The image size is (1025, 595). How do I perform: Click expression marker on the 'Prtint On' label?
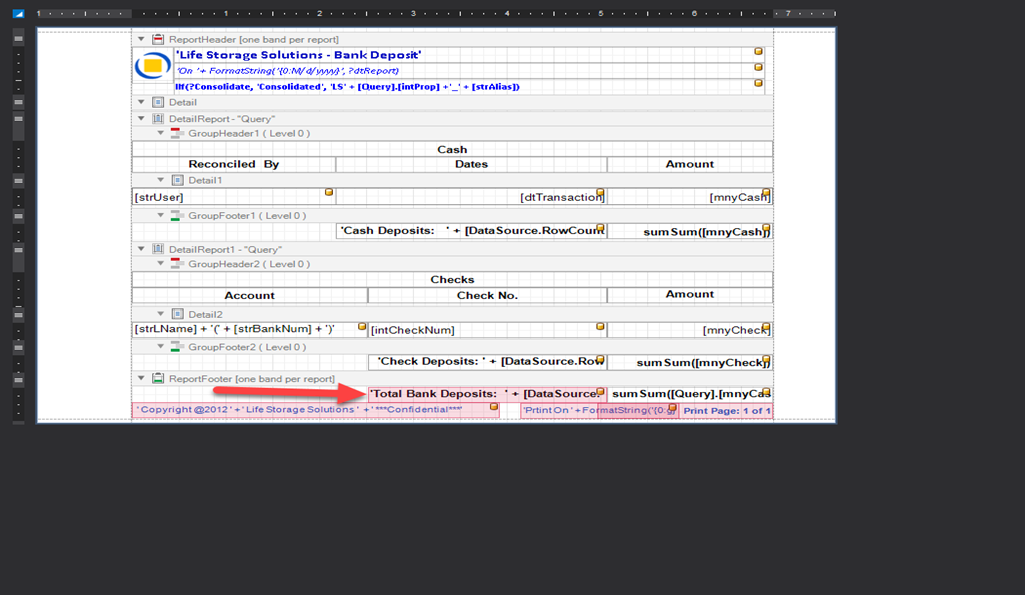coord(672,407)
